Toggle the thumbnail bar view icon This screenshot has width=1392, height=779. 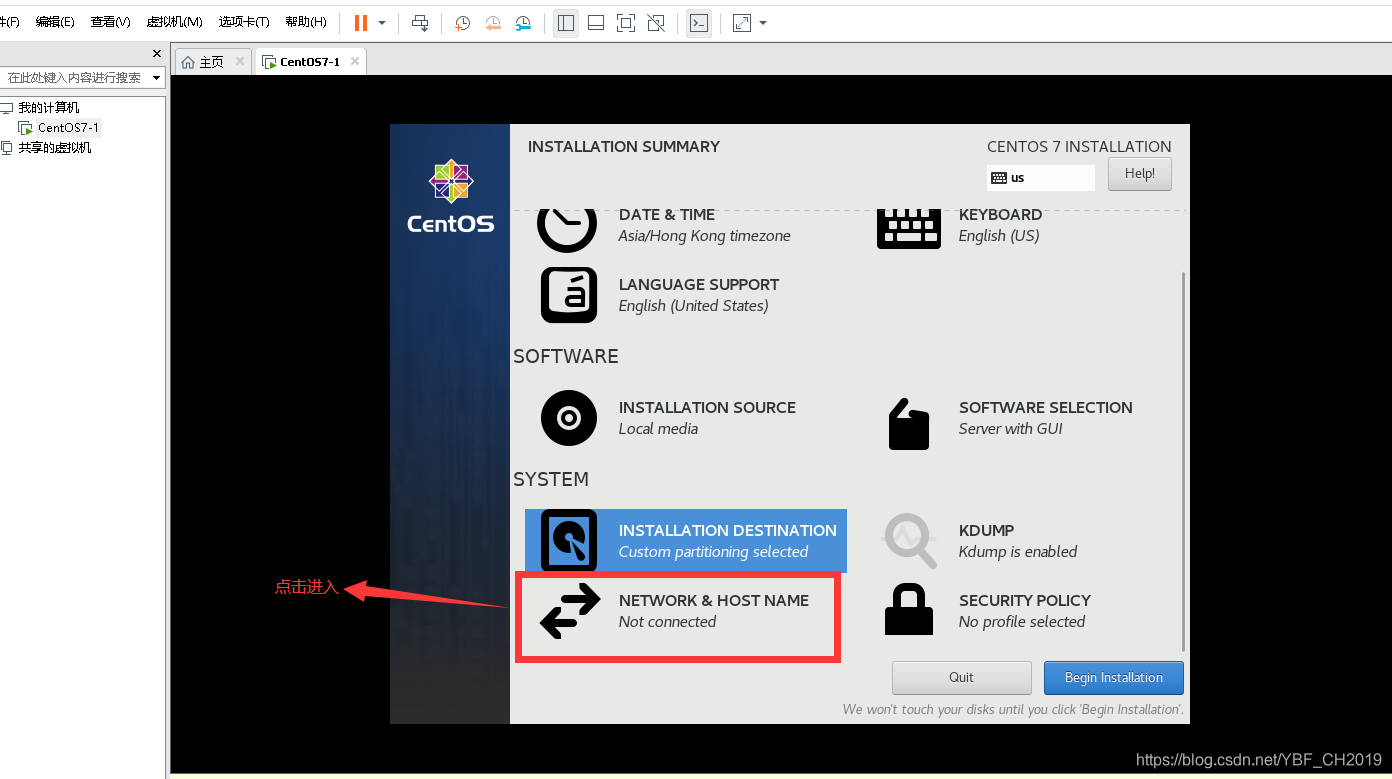pos(596,22)
